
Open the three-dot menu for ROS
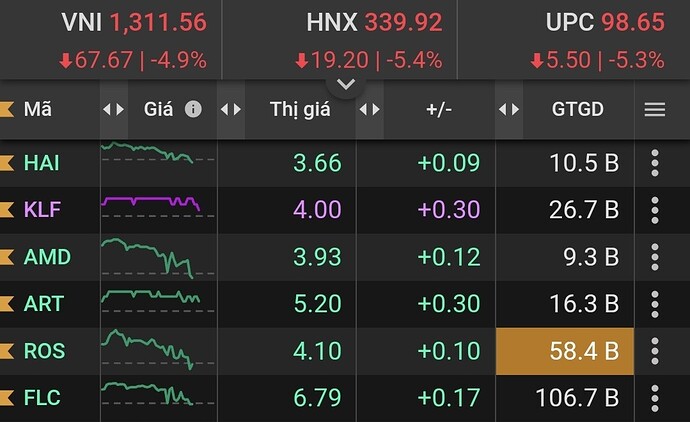click(x=655, y=351)
